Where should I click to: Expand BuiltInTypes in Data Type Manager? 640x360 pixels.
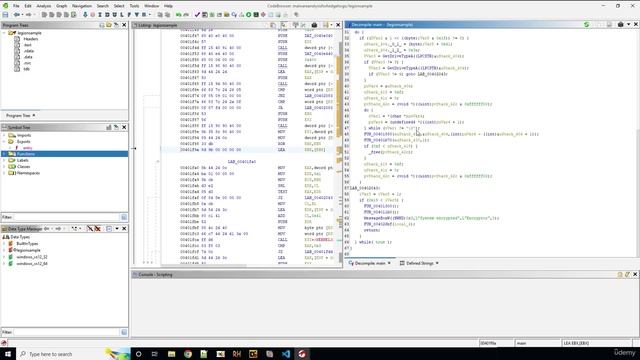[4, 244]
